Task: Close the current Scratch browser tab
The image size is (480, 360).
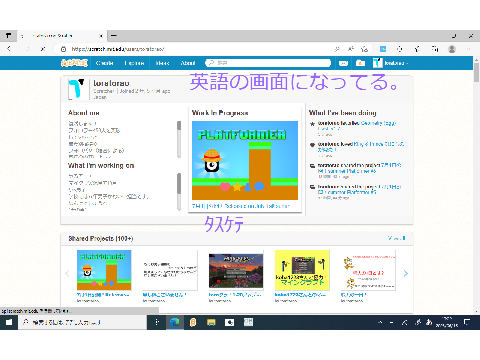Action: coord(101,36)
